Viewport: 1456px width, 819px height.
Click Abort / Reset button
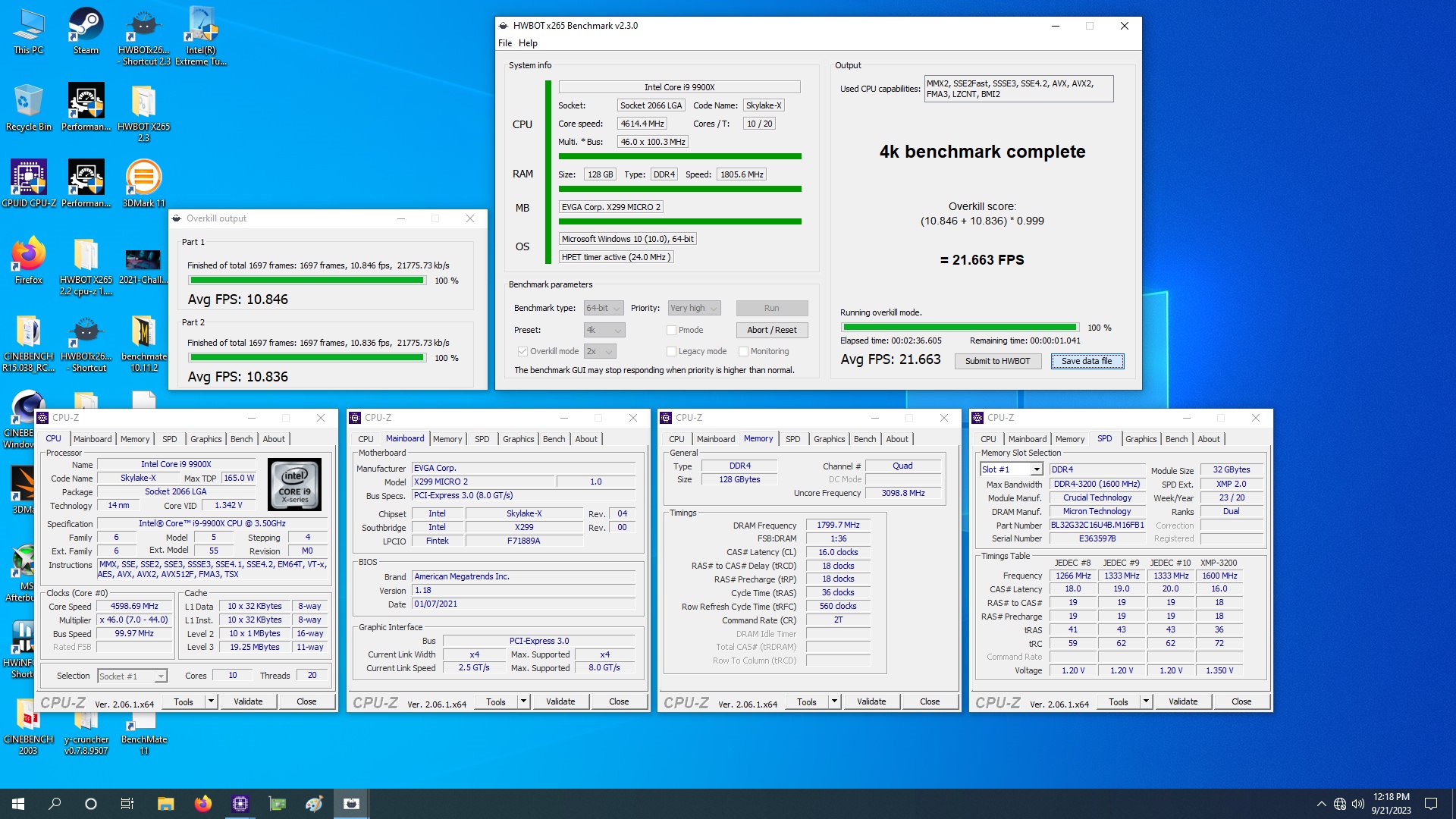click(x=771, y=330)
